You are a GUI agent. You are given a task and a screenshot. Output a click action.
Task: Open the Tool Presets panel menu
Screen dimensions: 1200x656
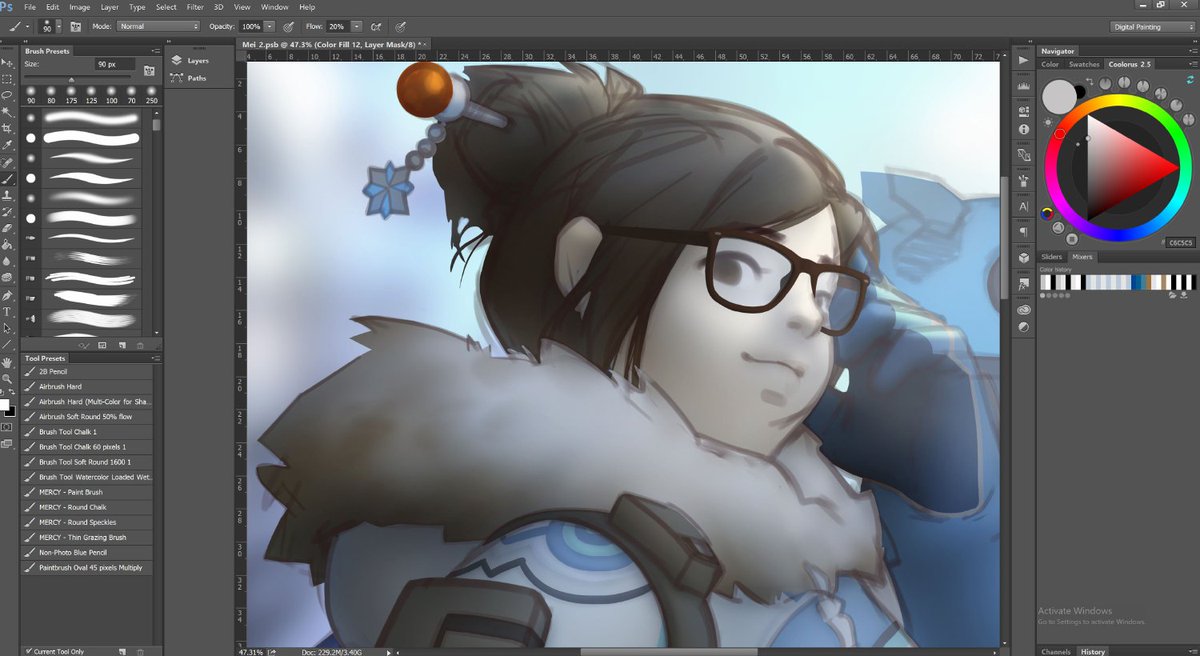155,358
